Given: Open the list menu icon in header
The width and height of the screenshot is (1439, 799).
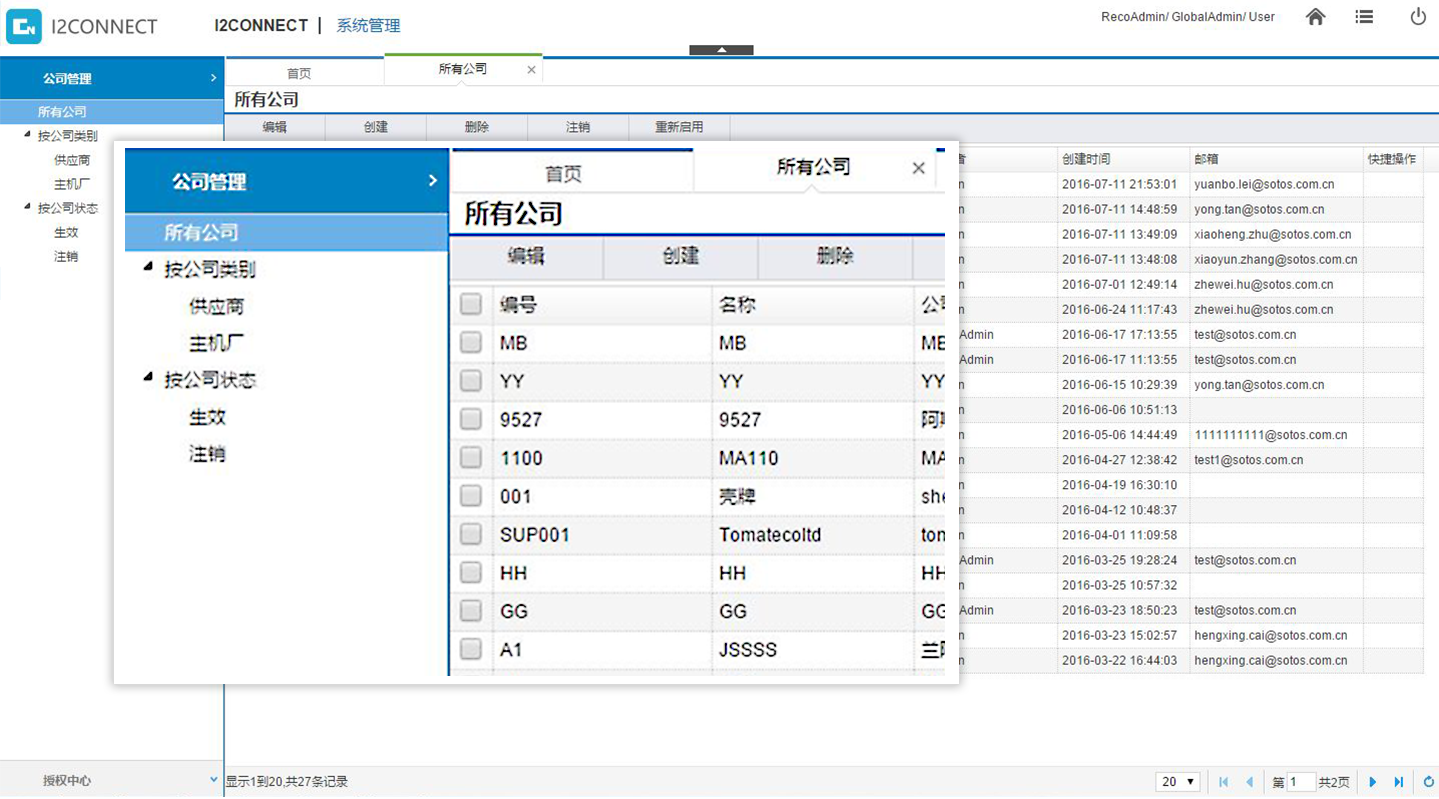Looking at the screenshot, I should click(1364, 17).
